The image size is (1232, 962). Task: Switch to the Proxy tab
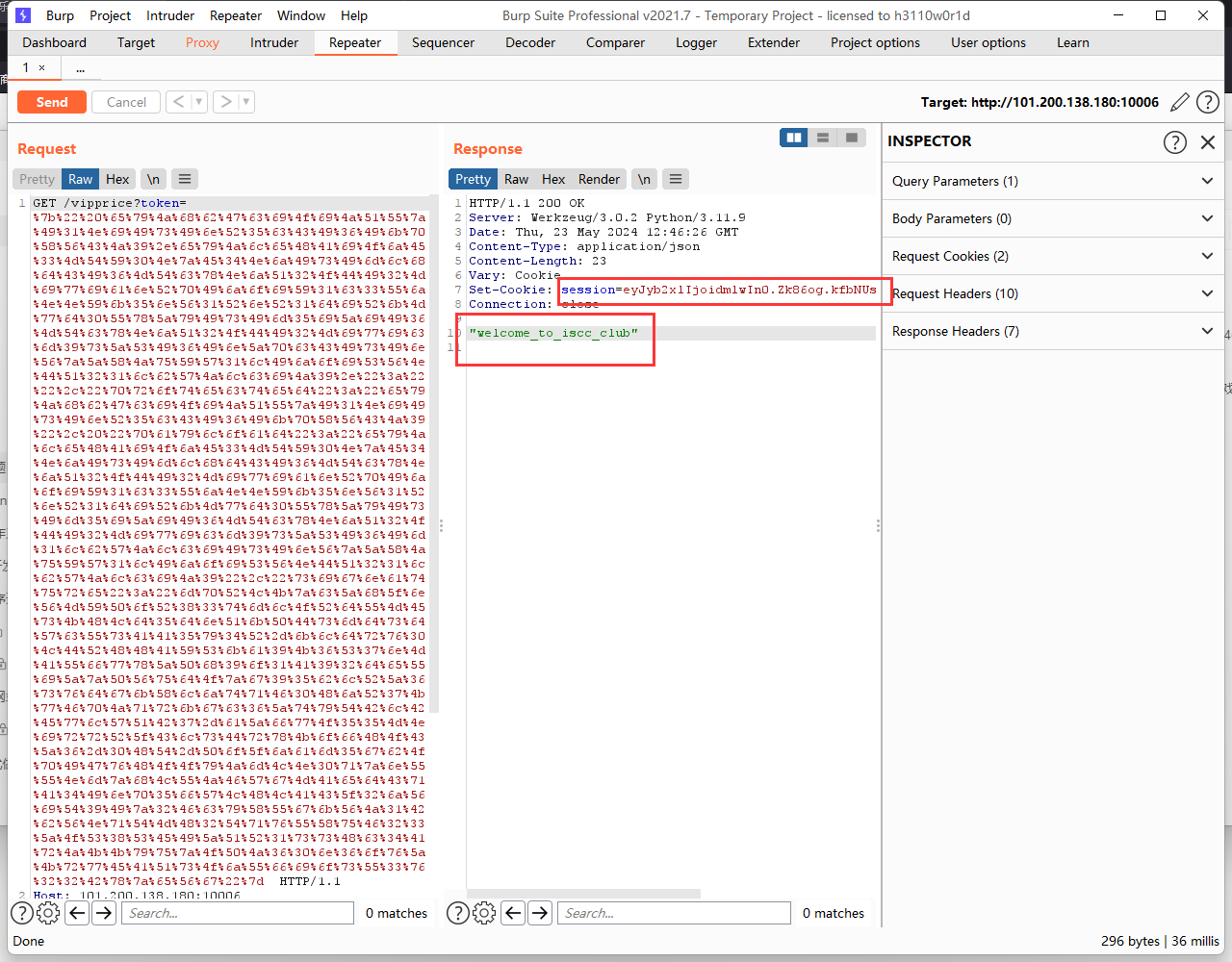click(x=202, y=42)
